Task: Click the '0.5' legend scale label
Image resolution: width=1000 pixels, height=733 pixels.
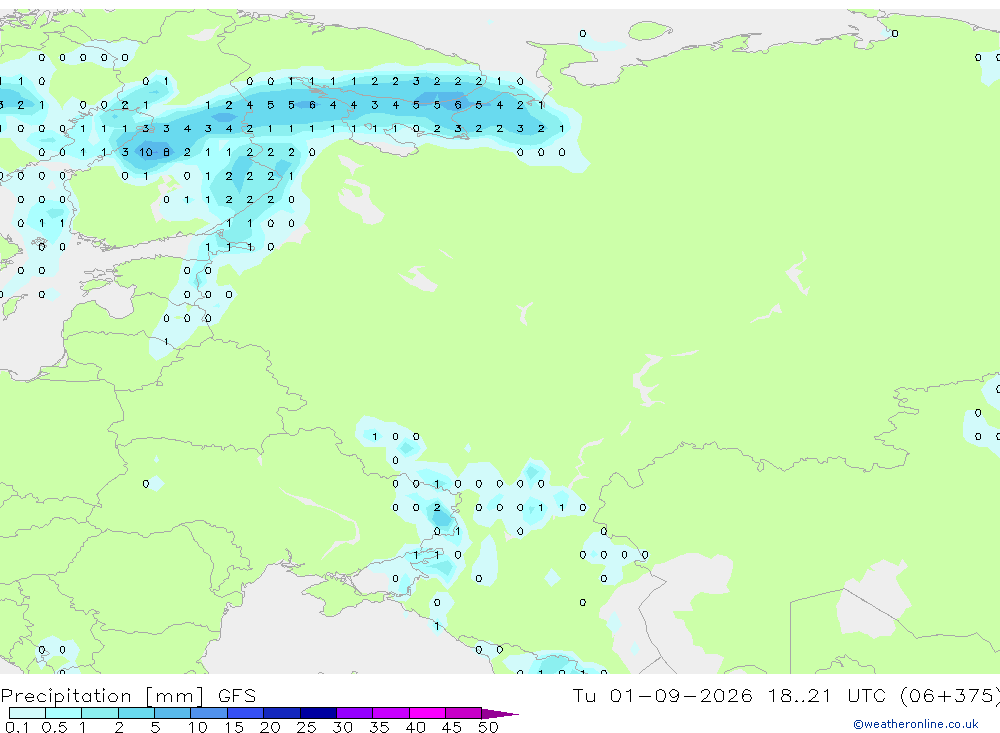Action: pos(54,727)
